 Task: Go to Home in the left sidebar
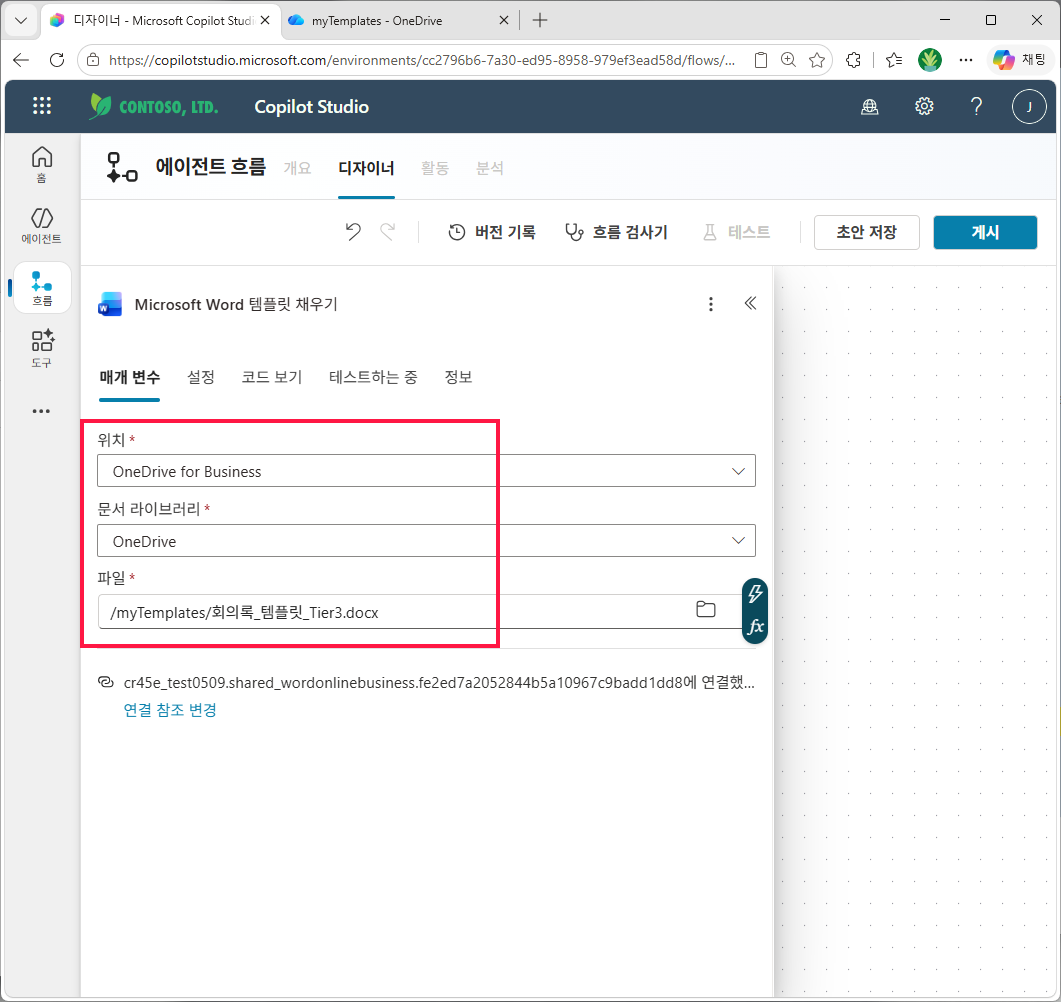pyautogui.click(x=42, y=164)
